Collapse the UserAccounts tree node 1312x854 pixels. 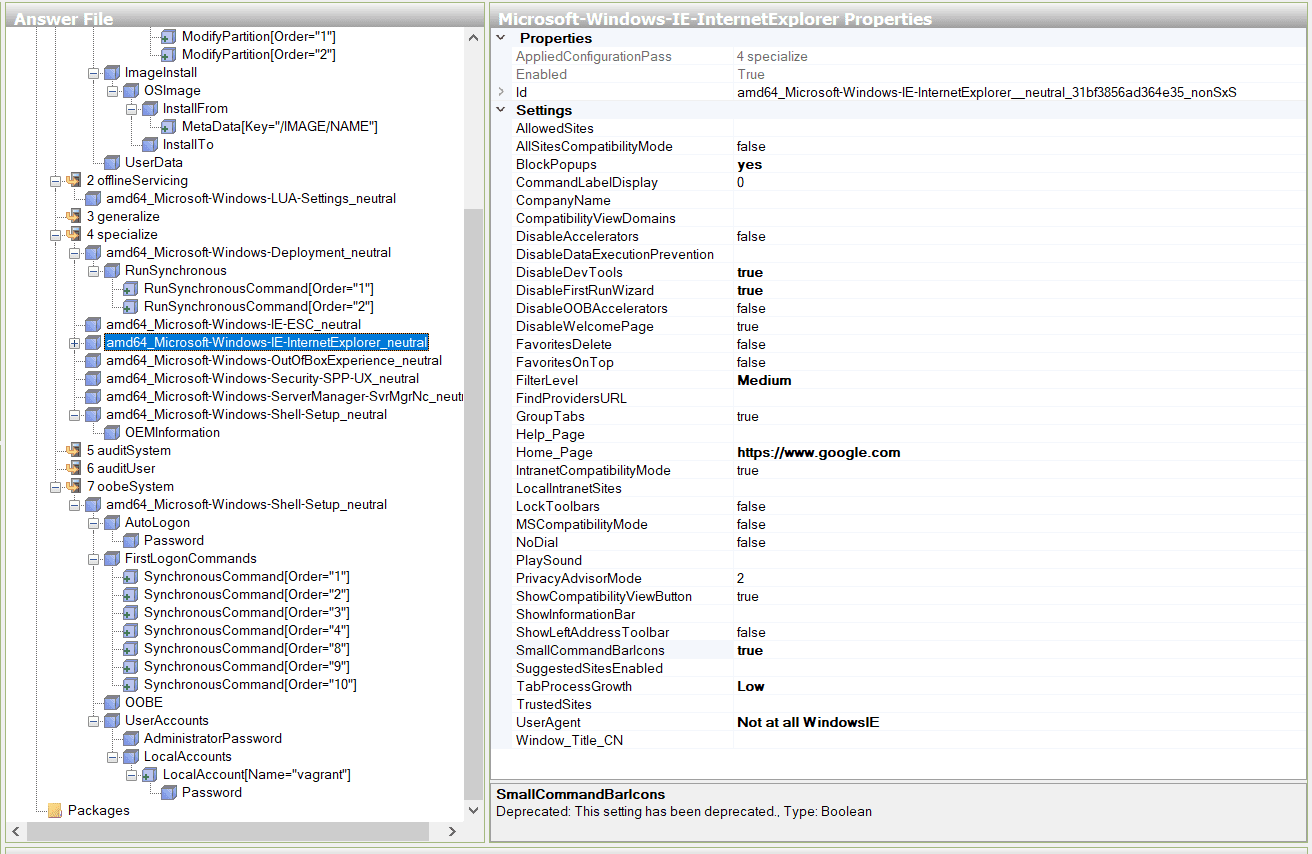[93, 721]
